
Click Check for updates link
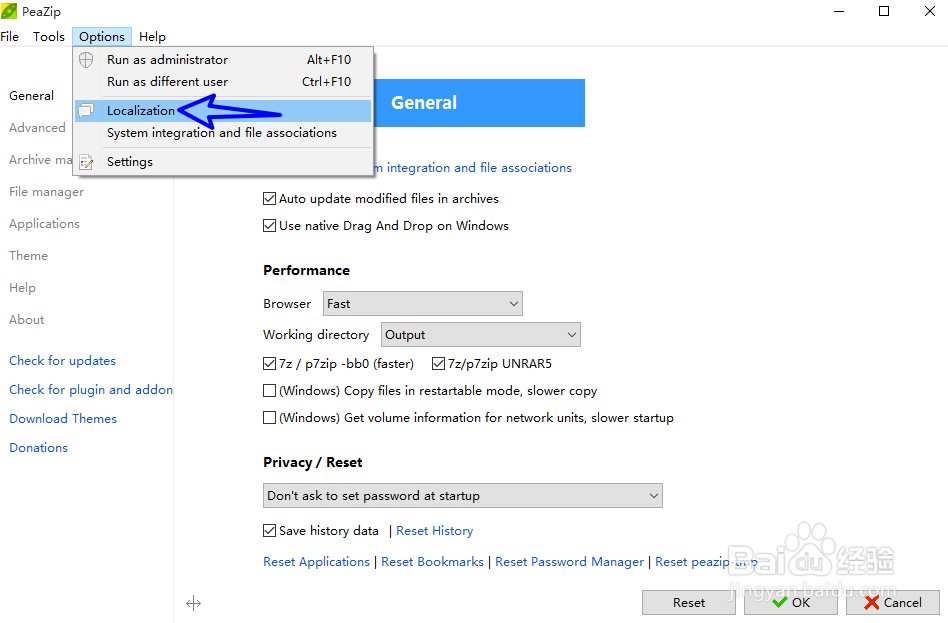[62, 360]
